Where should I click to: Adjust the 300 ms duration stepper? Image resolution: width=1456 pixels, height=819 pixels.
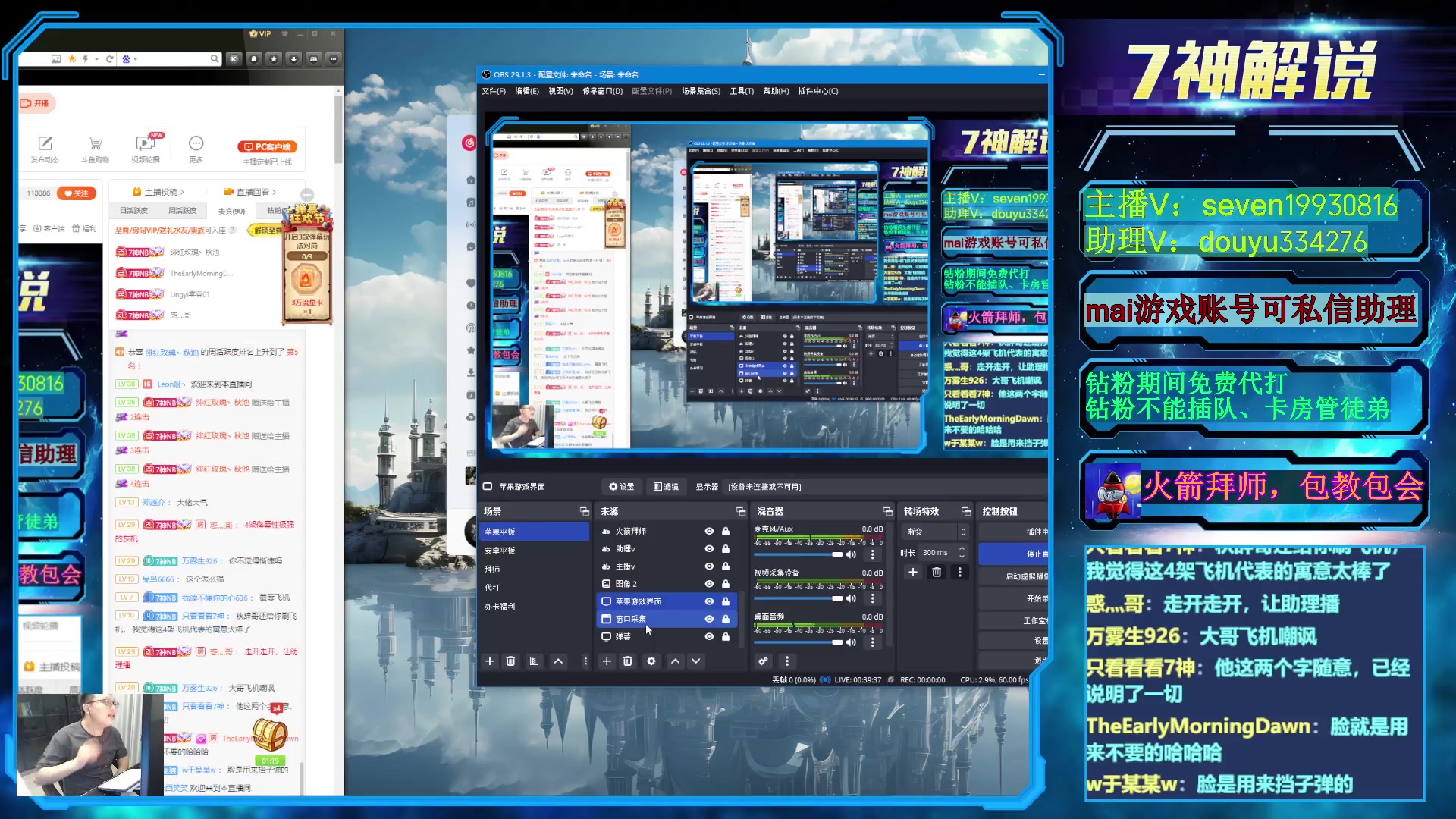click(x=962, y=553)
